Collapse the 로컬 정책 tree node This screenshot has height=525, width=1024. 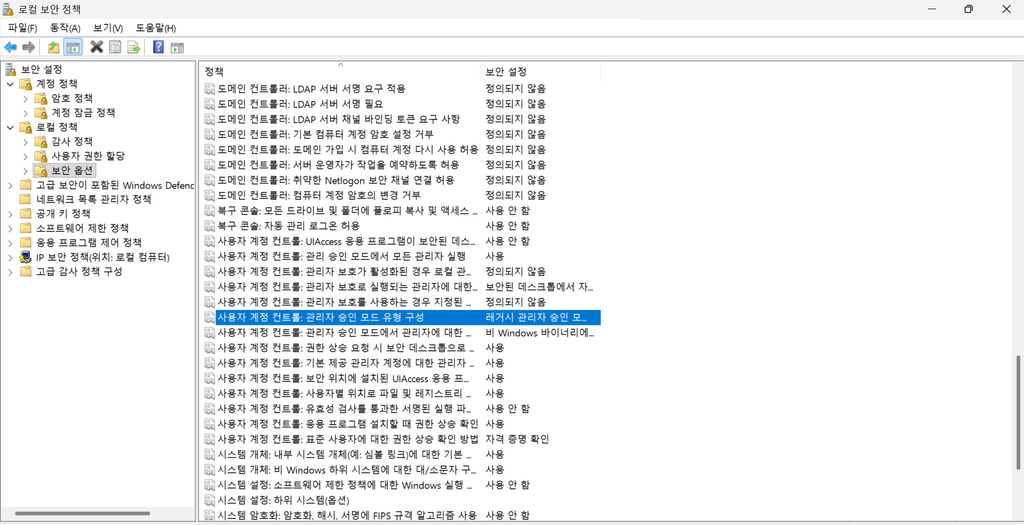[10, 127]
